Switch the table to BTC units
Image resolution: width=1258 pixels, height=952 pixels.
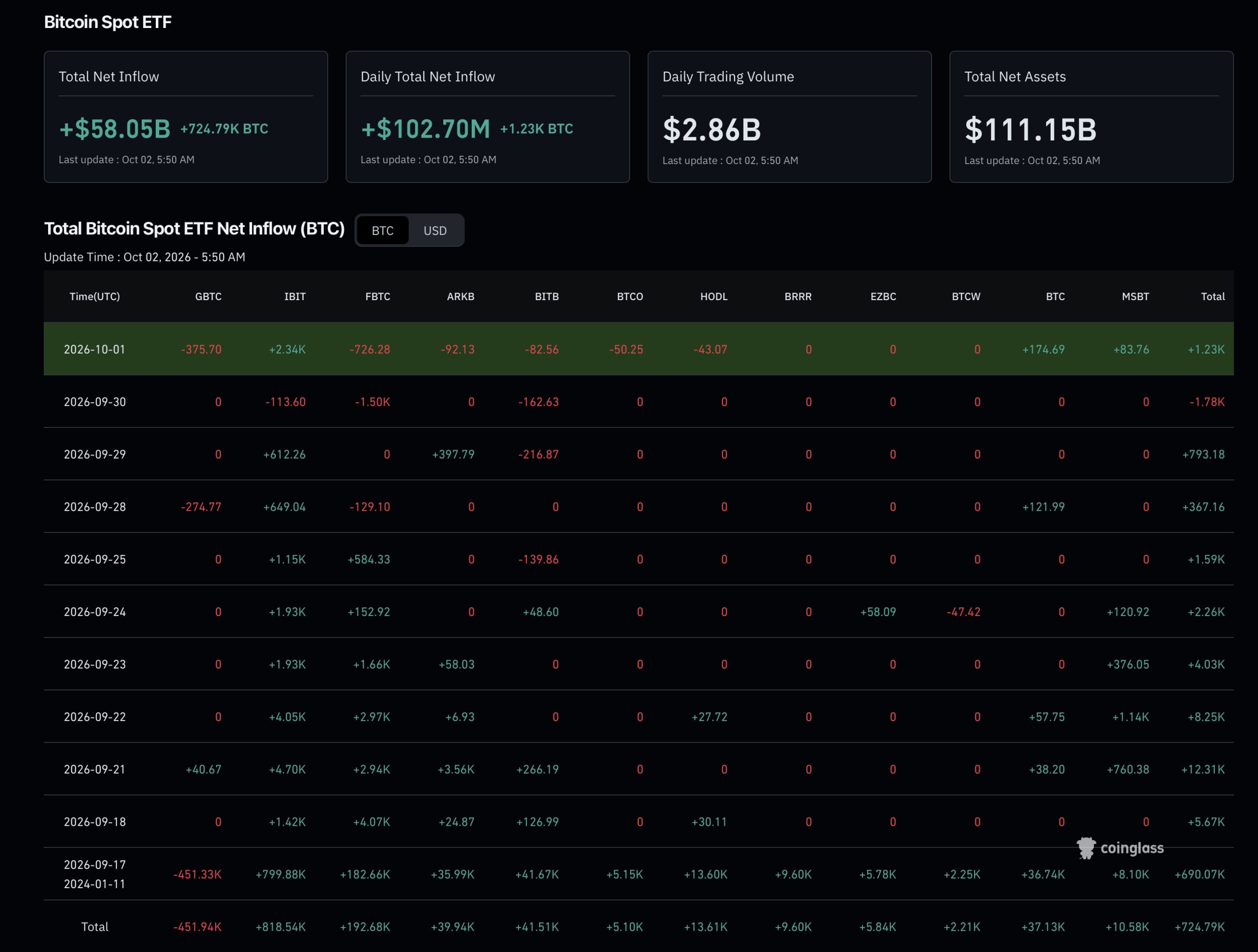382,230
